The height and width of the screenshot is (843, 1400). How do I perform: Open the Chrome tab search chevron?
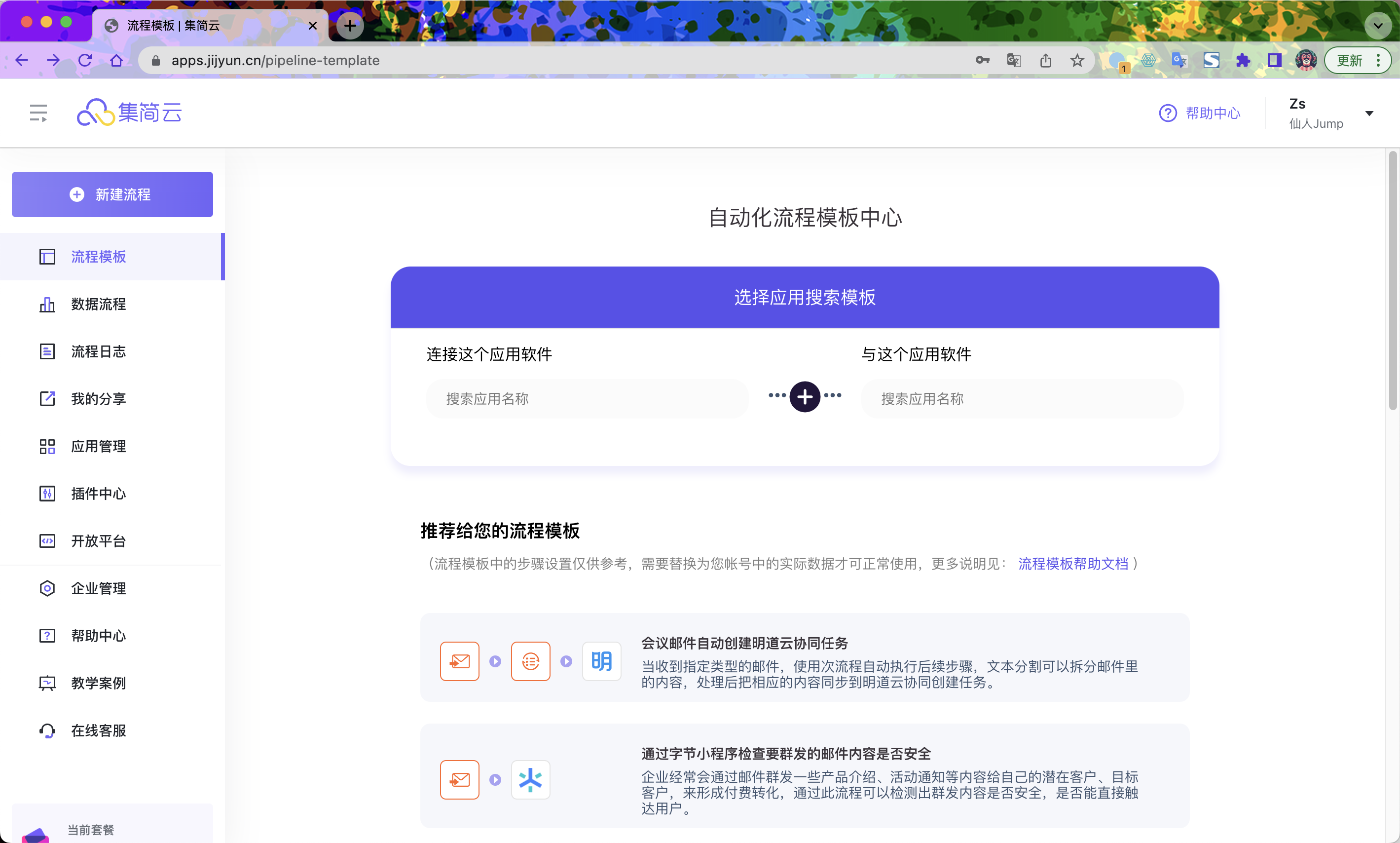(1377, 26)
